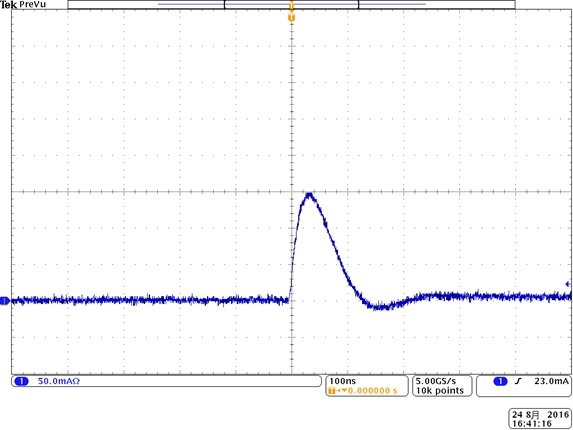Click the peak of the blue waveform pulse
This screenshot has height=430, width=573.
[310, 194]
